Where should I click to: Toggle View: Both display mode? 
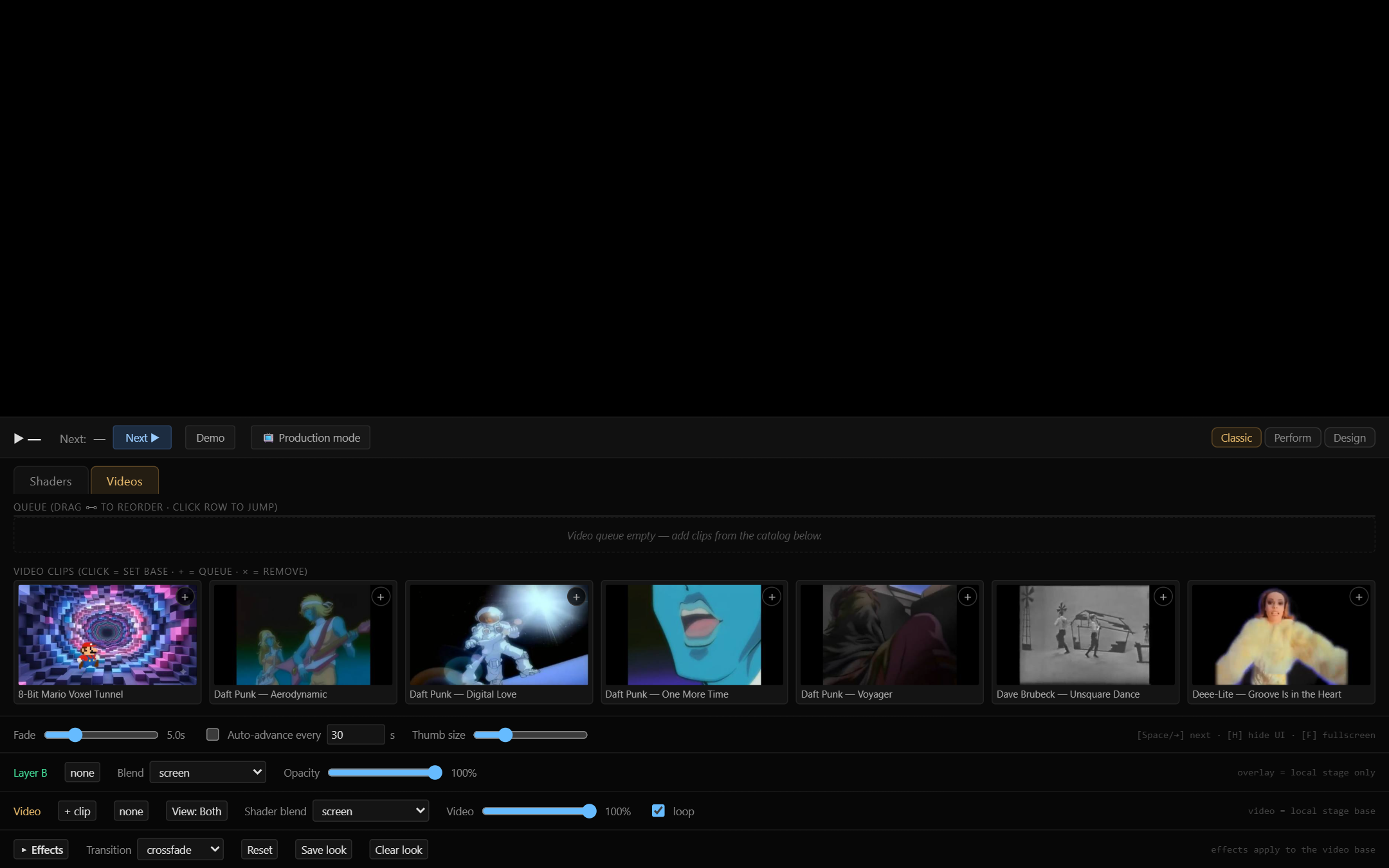point(196,811)
